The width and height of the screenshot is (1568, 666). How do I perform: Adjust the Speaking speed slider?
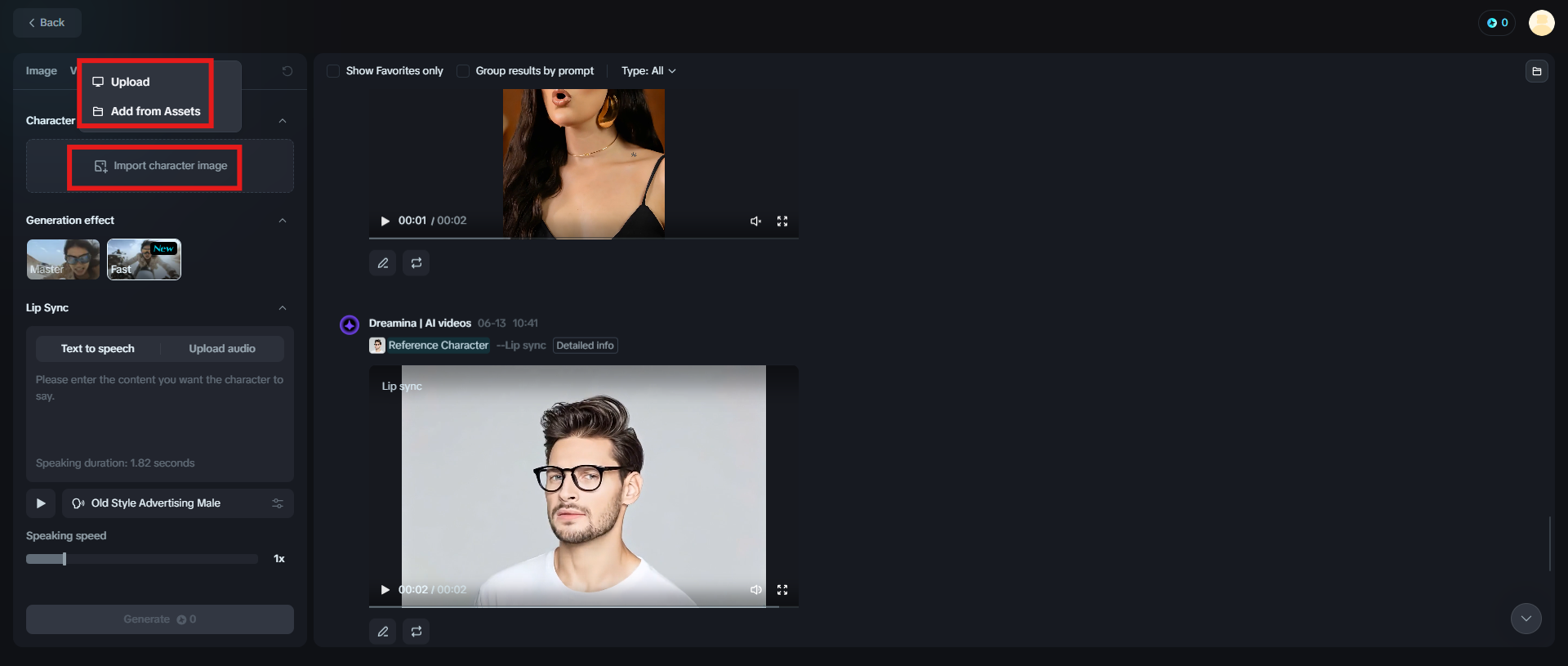click(142, 559)
